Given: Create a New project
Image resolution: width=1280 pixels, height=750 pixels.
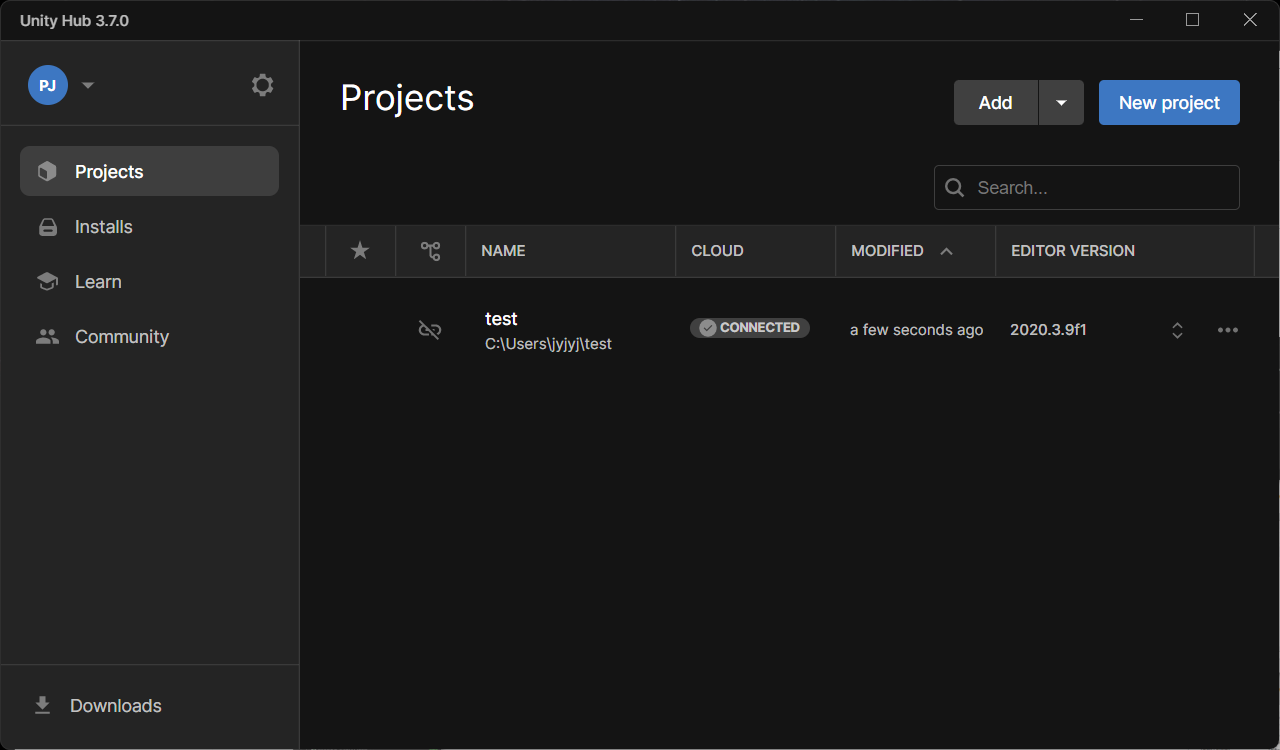Looking at the screenshot, I should [x=1169, y=103].
